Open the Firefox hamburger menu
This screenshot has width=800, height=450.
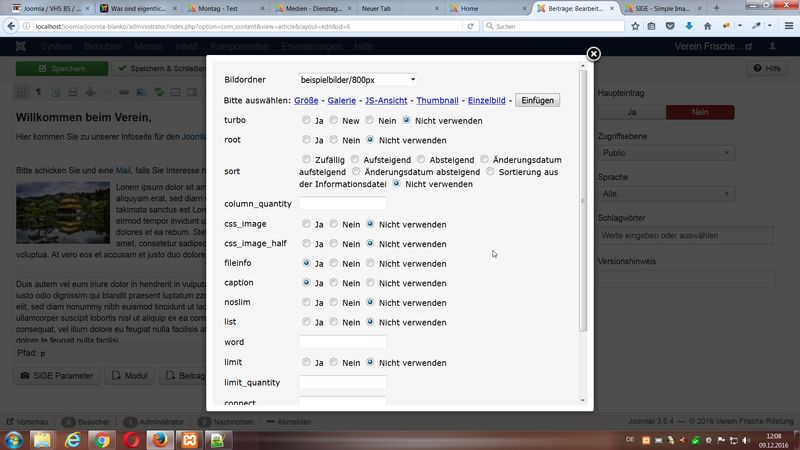pos(789,26)
